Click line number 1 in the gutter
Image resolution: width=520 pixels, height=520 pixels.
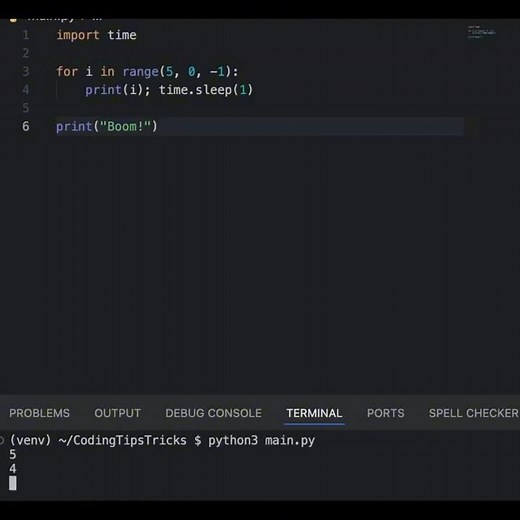[x=26, y=35]
